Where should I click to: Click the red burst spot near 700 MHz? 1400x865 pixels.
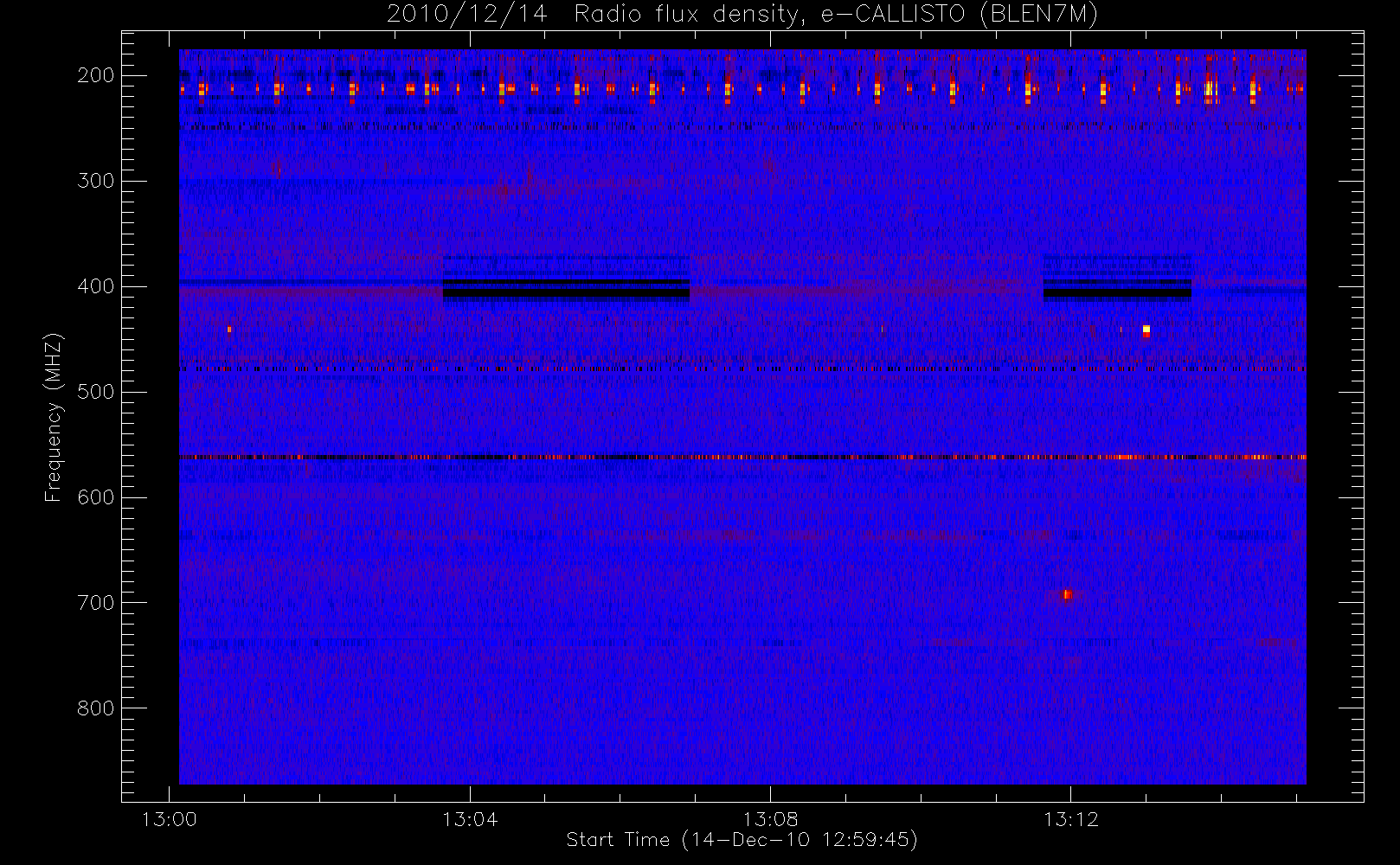coord(1067,594)
